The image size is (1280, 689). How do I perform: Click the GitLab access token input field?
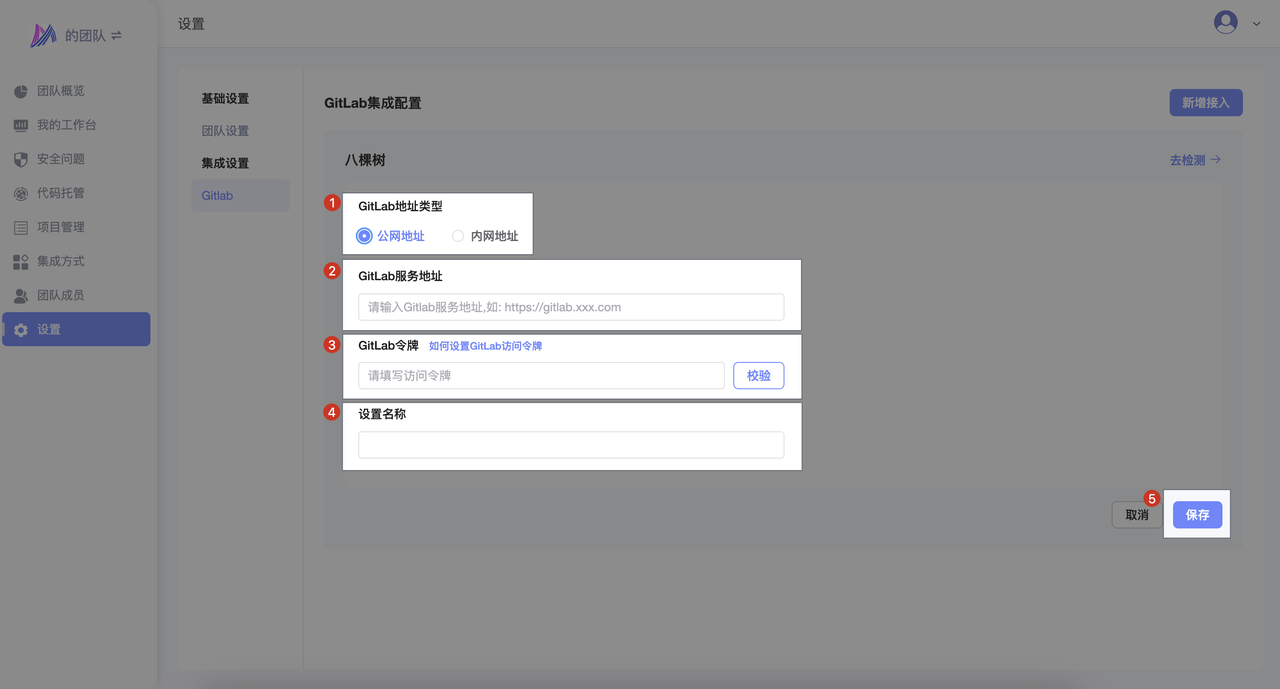coord(541,376)
